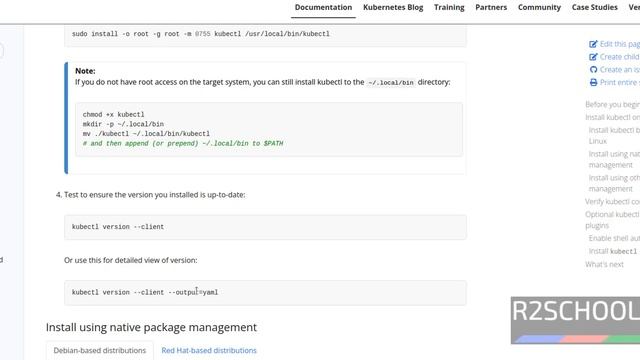Click the step 4 Test to ensure text
The image size is (640, 360).
154,195
